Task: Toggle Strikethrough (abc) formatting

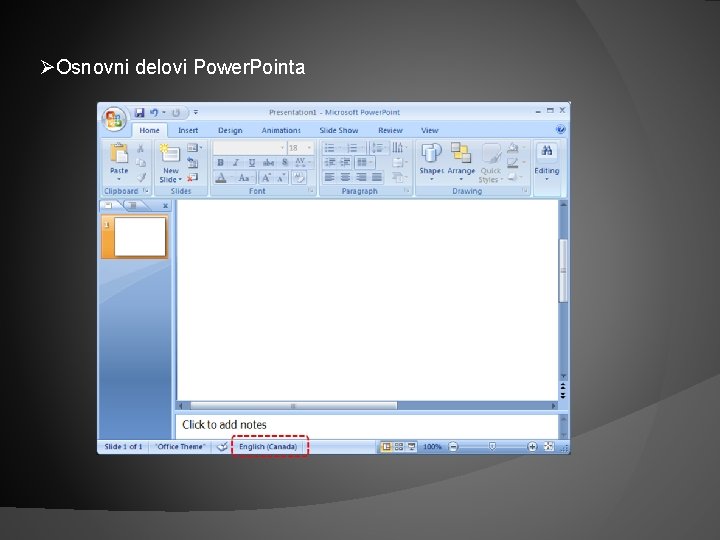Action: (268, 163)
